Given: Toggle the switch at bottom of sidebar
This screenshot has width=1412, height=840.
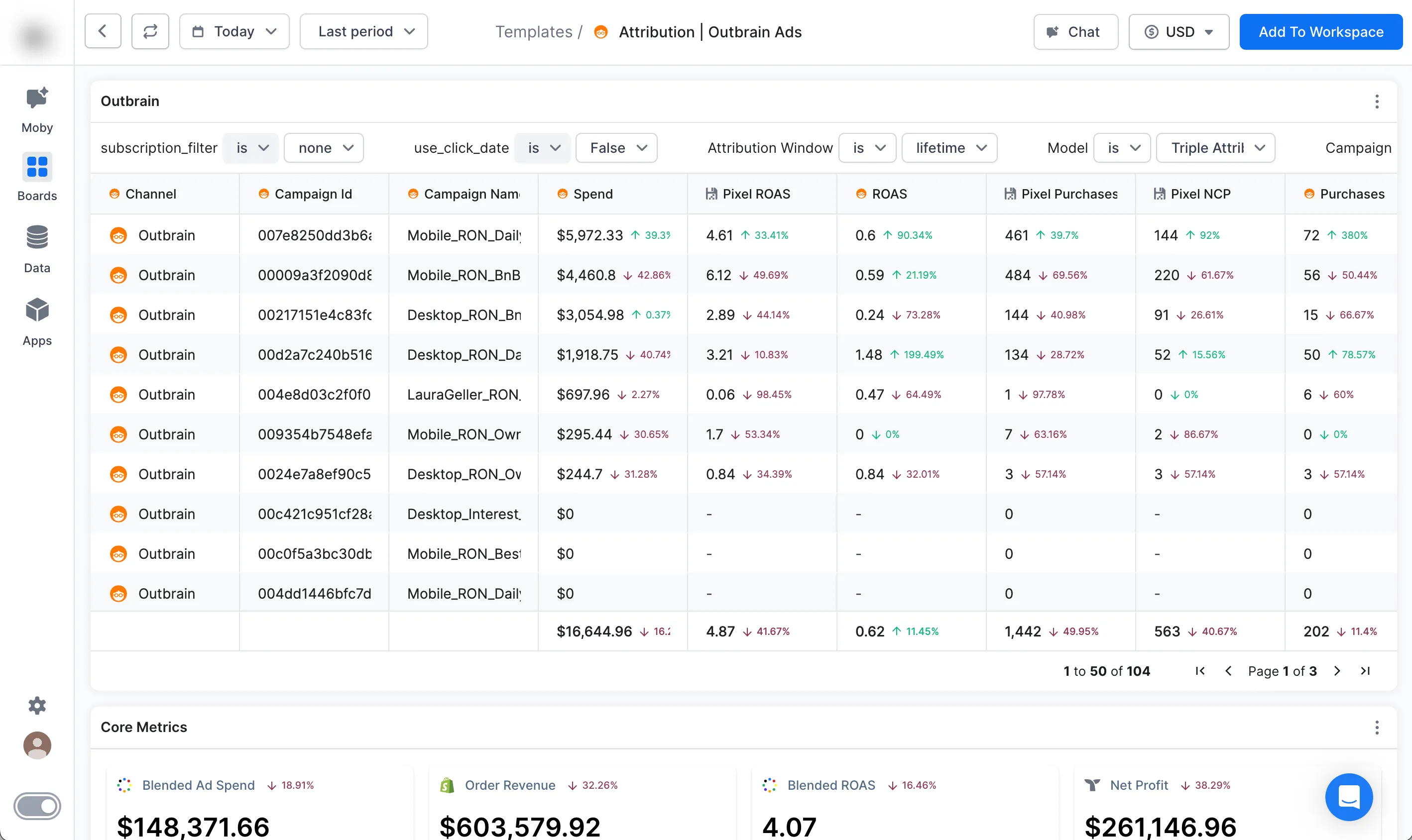Looking at the screenshot, I should (x=37, y=806).
